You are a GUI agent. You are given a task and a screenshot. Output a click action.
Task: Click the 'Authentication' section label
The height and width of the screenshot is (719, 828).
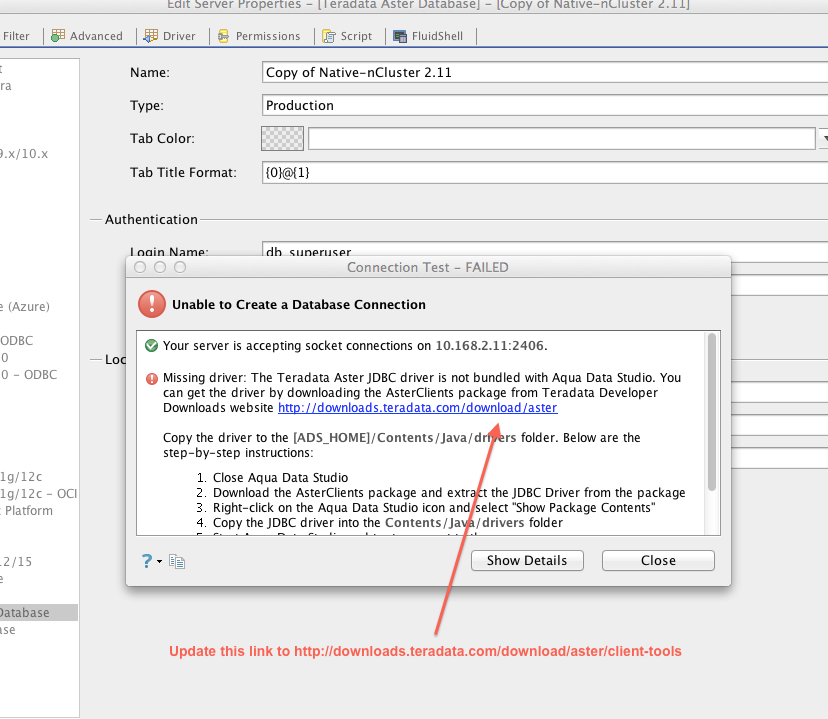[152, 219]
